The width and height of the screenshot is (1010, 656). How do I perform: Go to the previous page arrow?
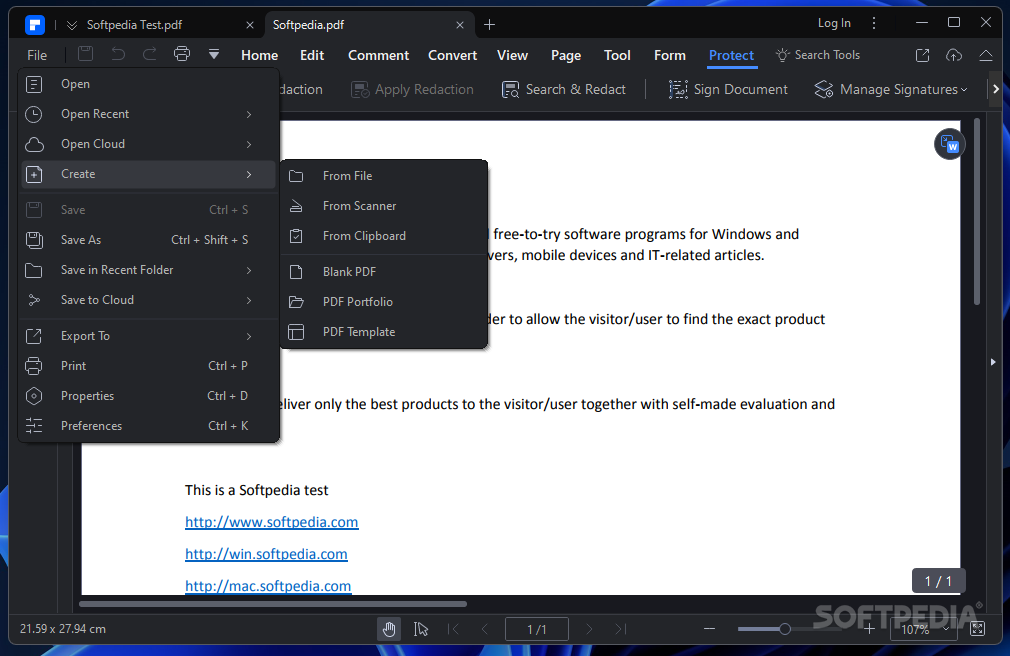485,629
